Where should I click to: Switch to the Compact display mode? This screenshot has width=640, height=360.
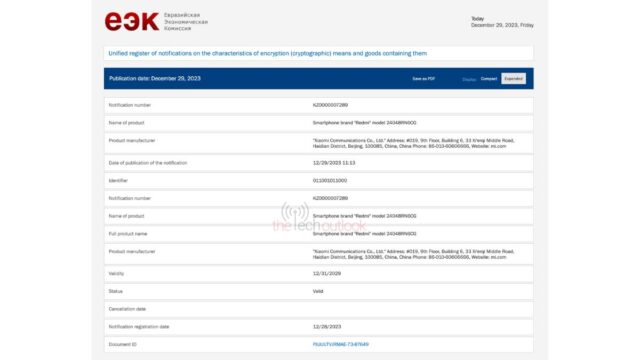pyautogui.click(x=489, y=79)
